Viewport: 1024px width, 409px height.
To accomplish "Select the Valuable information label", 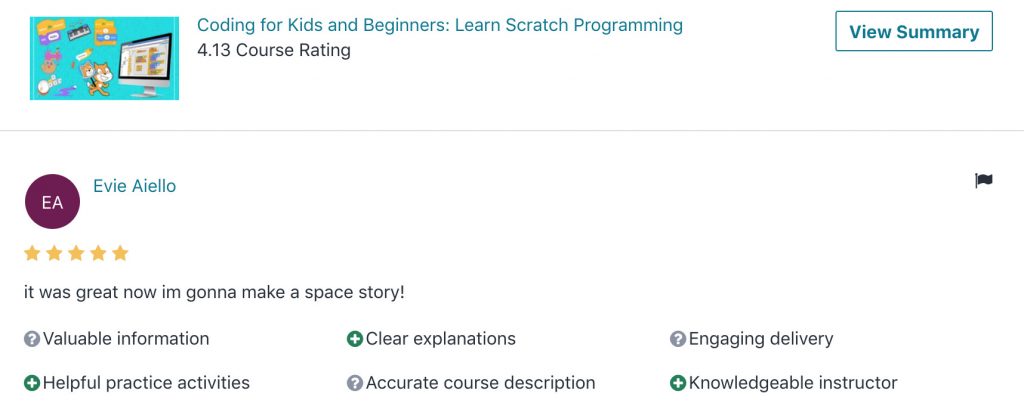I will point(126,339).
